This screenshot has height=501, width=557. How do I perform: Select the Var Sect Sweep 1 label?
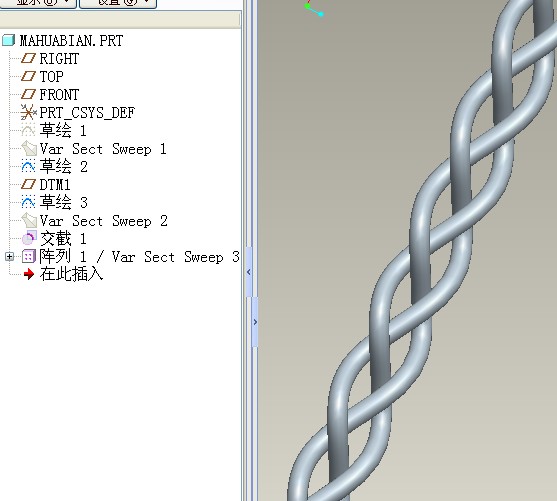pos(103,149)
